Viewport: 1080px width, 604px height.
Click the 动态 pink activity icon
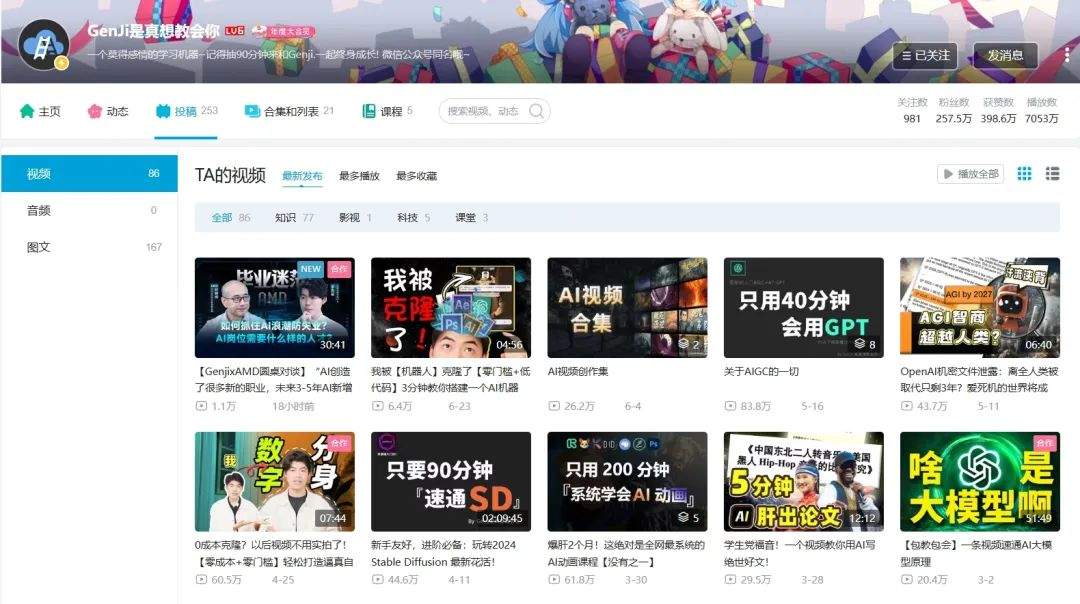[x=94, y=111]
